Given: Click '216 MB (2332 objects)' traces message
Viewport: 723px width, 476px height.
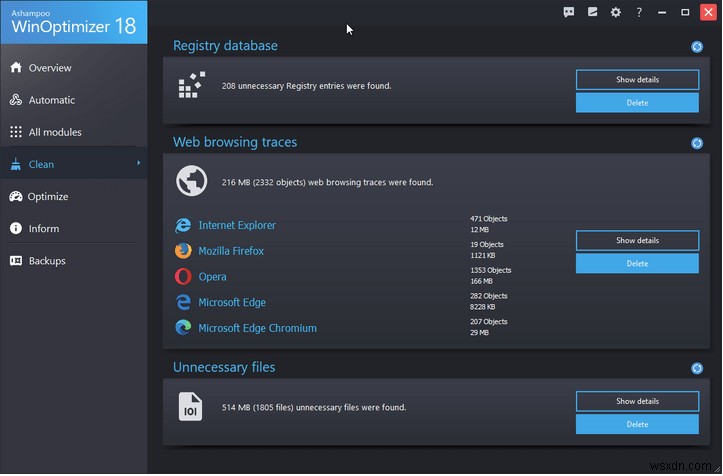Looking at the screenshot, I should (327, 183).
